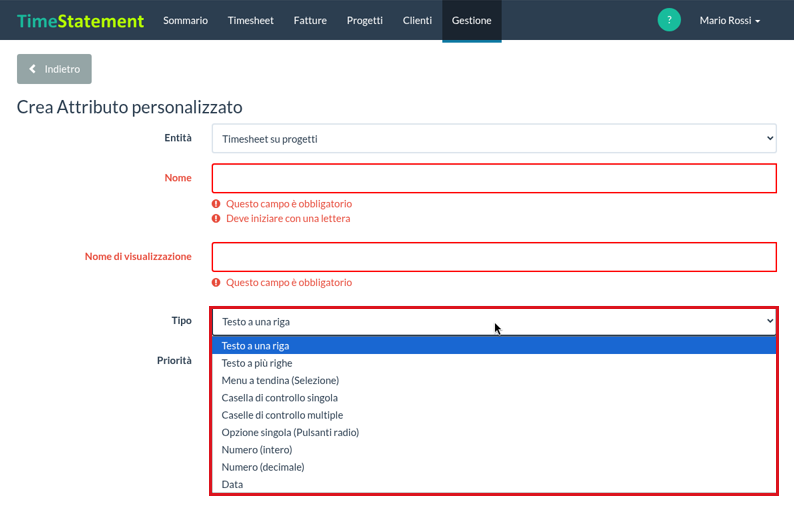Focus the Nome di visualizzazione field
794x505 pixels.
click(494, 257)
